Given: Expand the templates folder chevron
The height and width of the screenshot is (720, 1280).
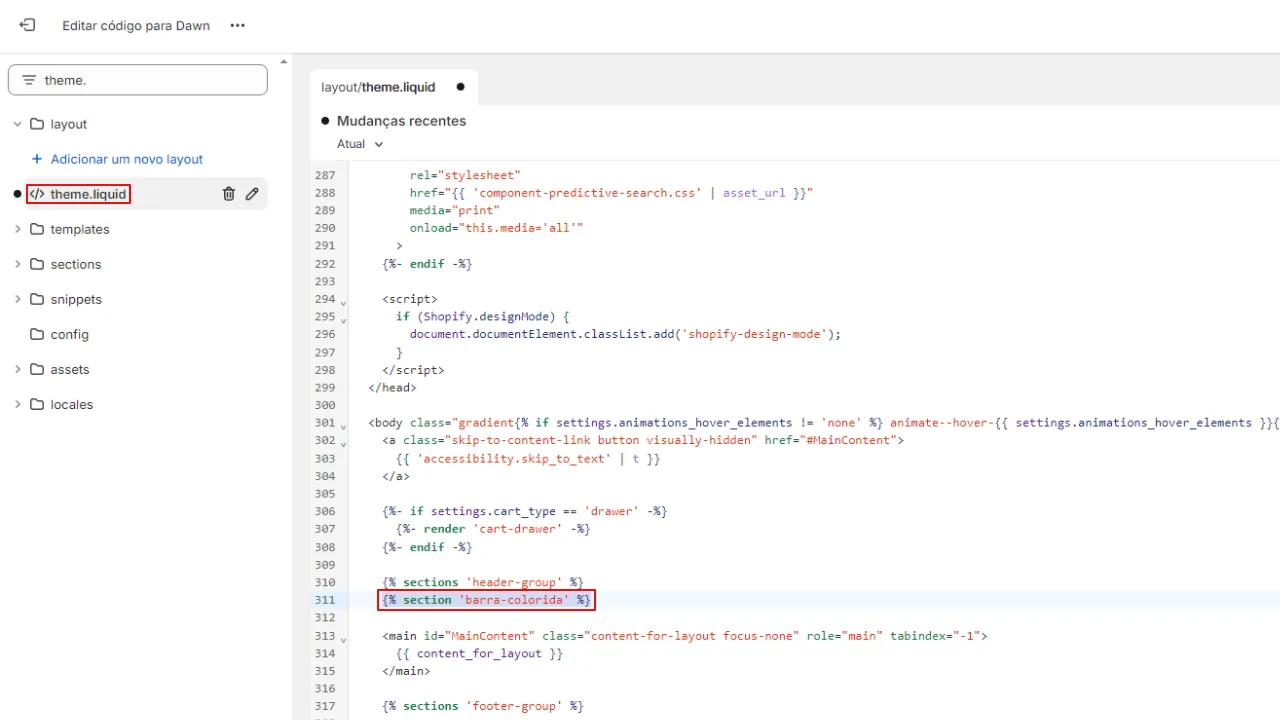Looking at the screenshot, I should coord(17,229).
